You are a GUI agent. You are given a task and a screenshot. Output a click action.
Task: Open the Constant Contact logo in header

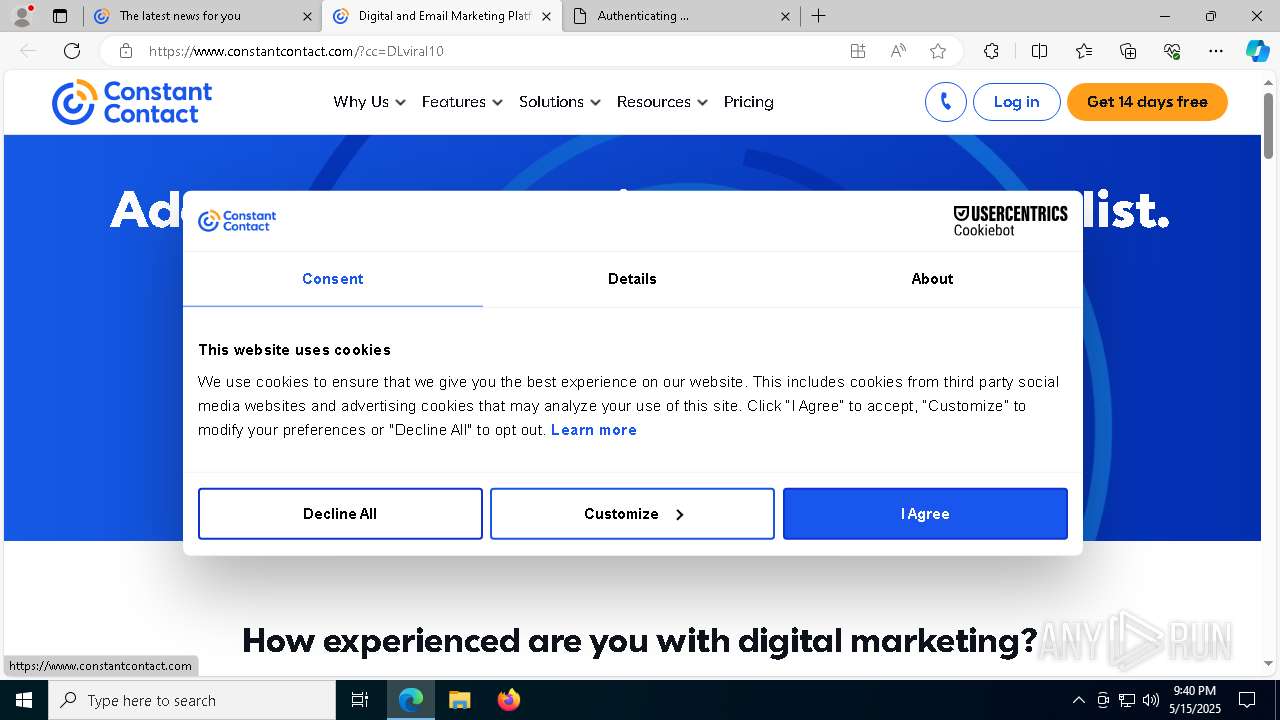132,102
